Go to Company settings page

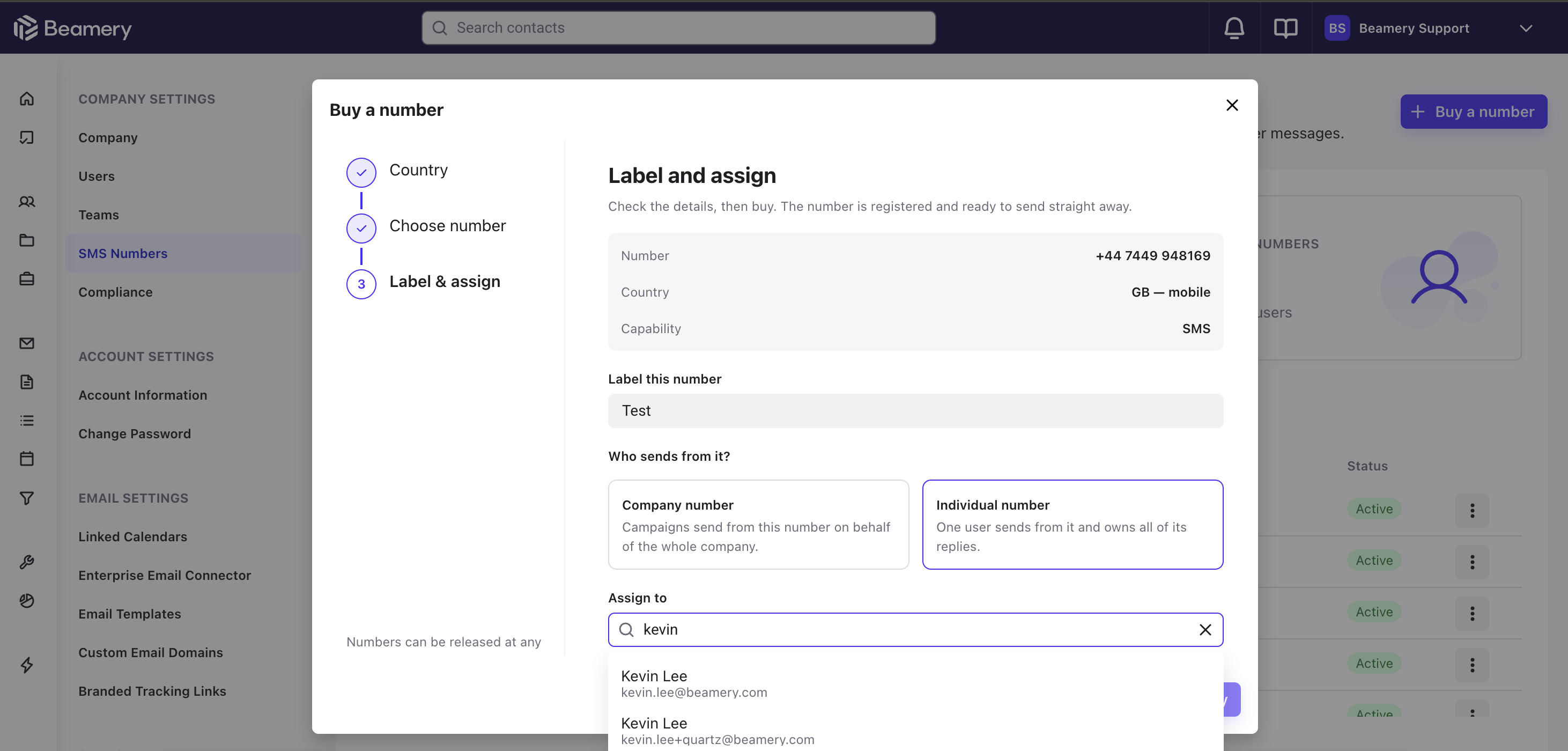pos(108,138)
